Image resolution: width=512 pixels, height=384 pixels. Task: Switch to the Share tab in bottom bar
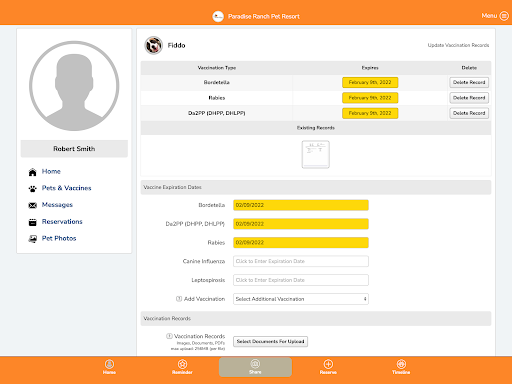255,367
